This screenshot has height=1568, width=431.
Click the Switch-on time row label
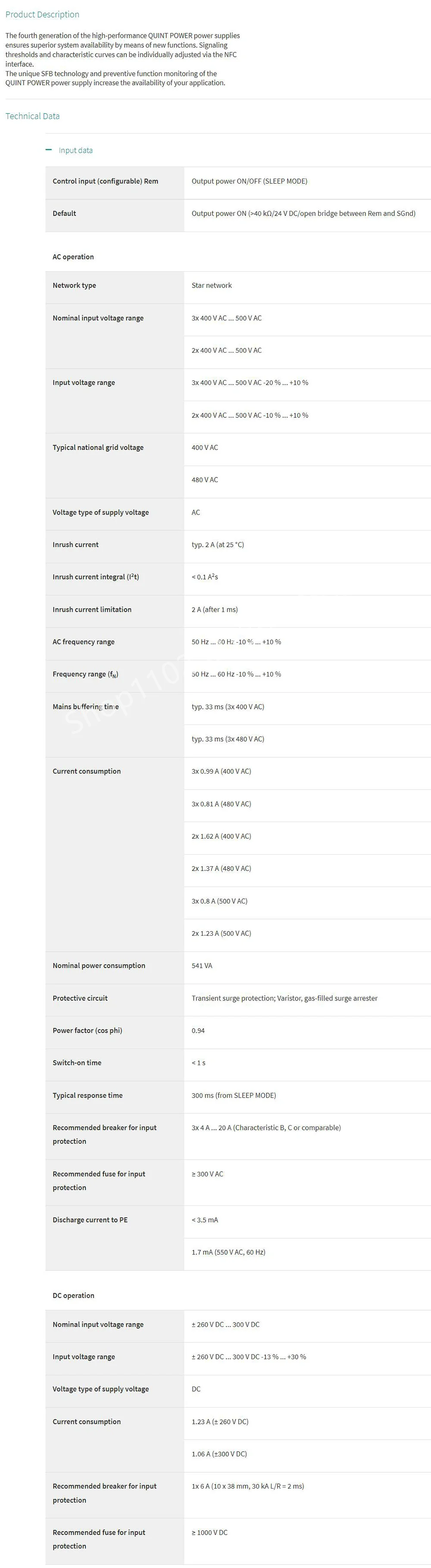point(77,1063)
